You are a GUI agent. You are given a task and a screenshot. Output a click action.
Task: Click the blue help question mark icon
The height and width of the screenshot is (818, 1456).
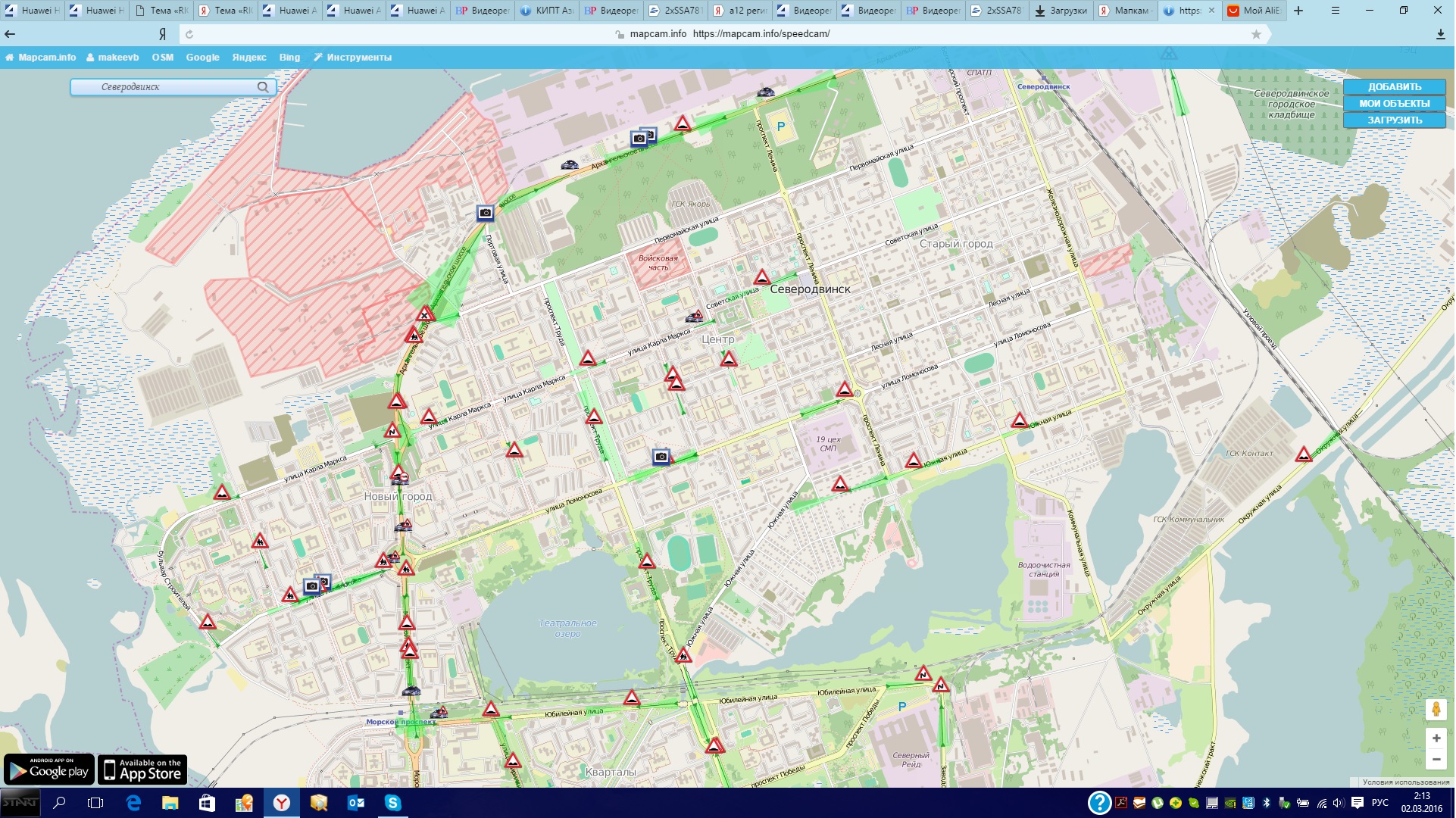(1098, 803)
